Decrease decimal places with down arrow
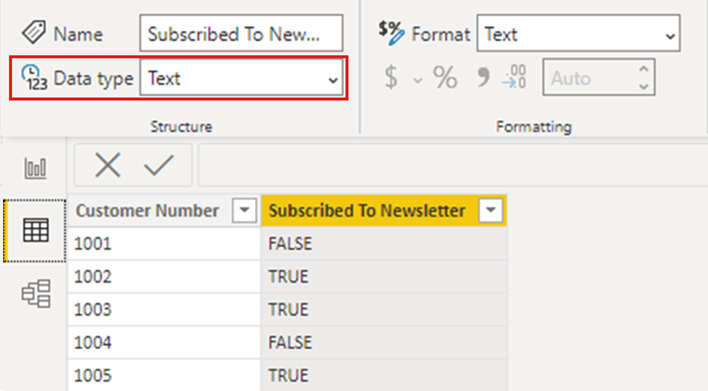 (644, 86)
